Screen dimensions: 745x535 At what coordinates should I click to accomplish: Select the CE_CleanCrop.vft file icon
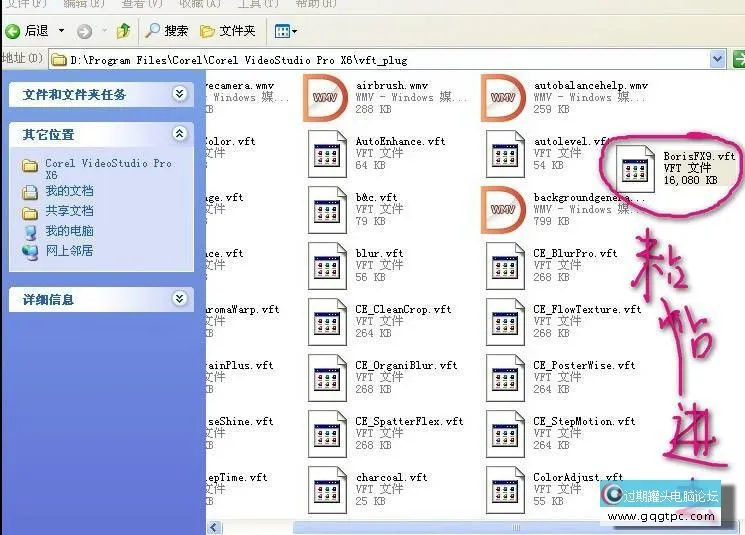pos(327,322)
